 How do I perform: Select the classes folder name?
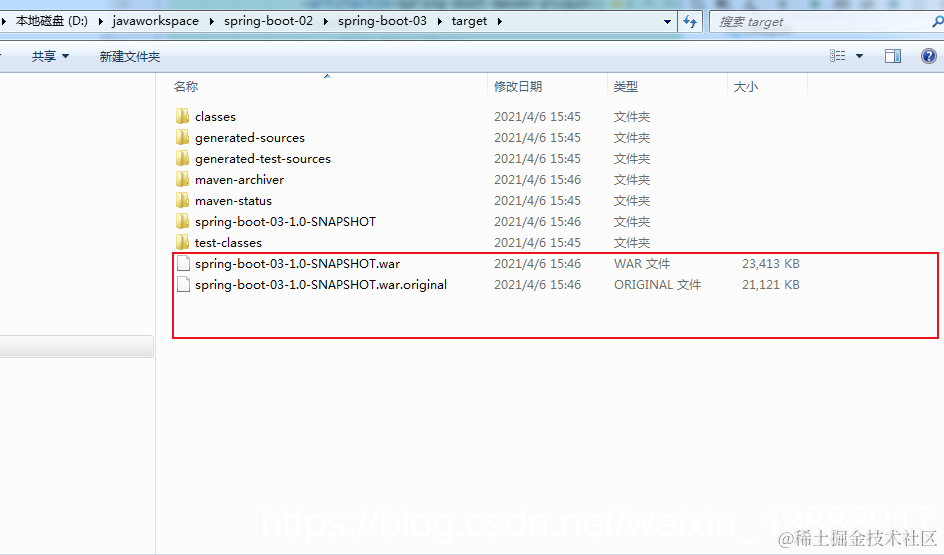[x=215, y=117]
